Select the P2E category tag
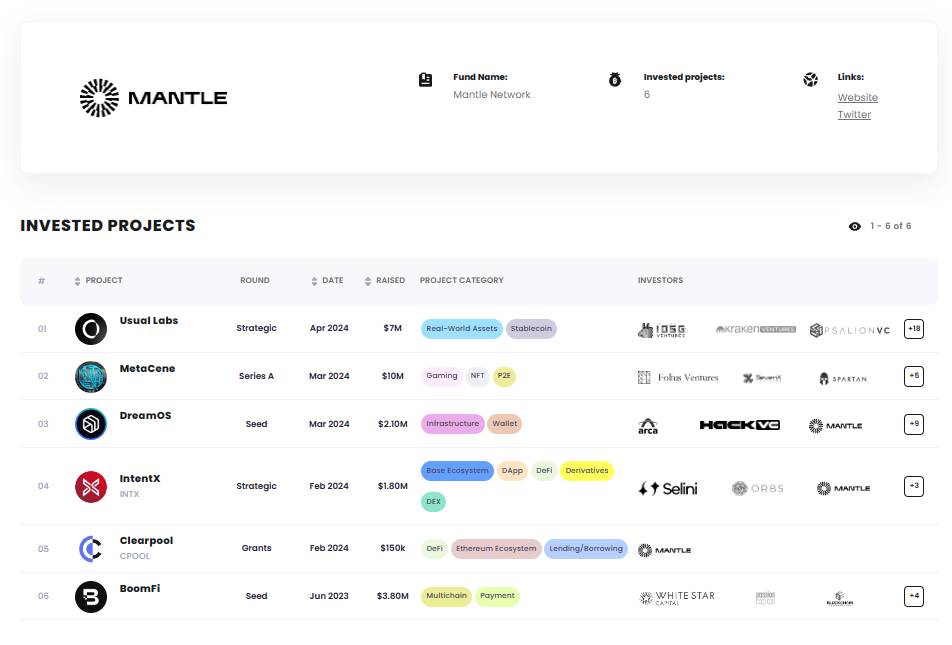 (504, 376)
